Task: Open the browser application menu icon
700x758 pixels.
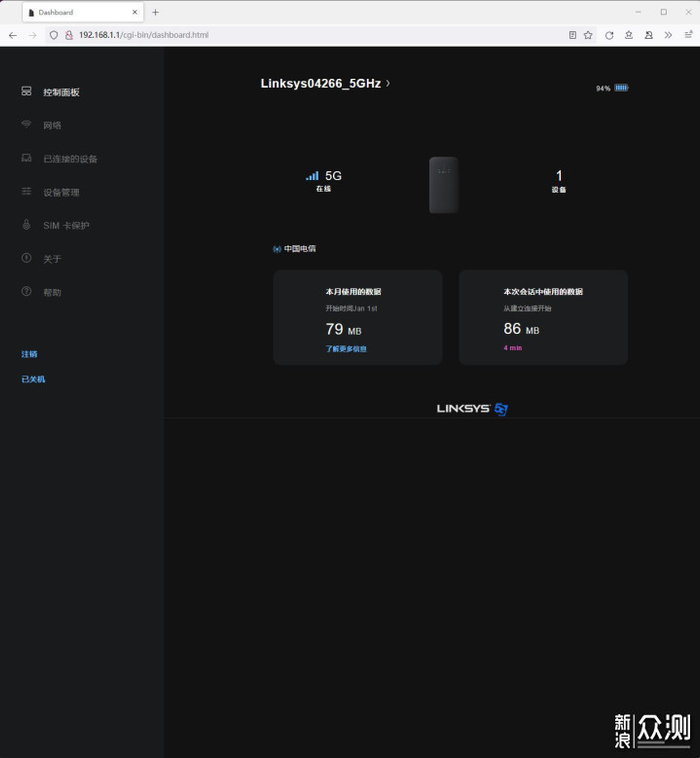Action: point(688,35)
